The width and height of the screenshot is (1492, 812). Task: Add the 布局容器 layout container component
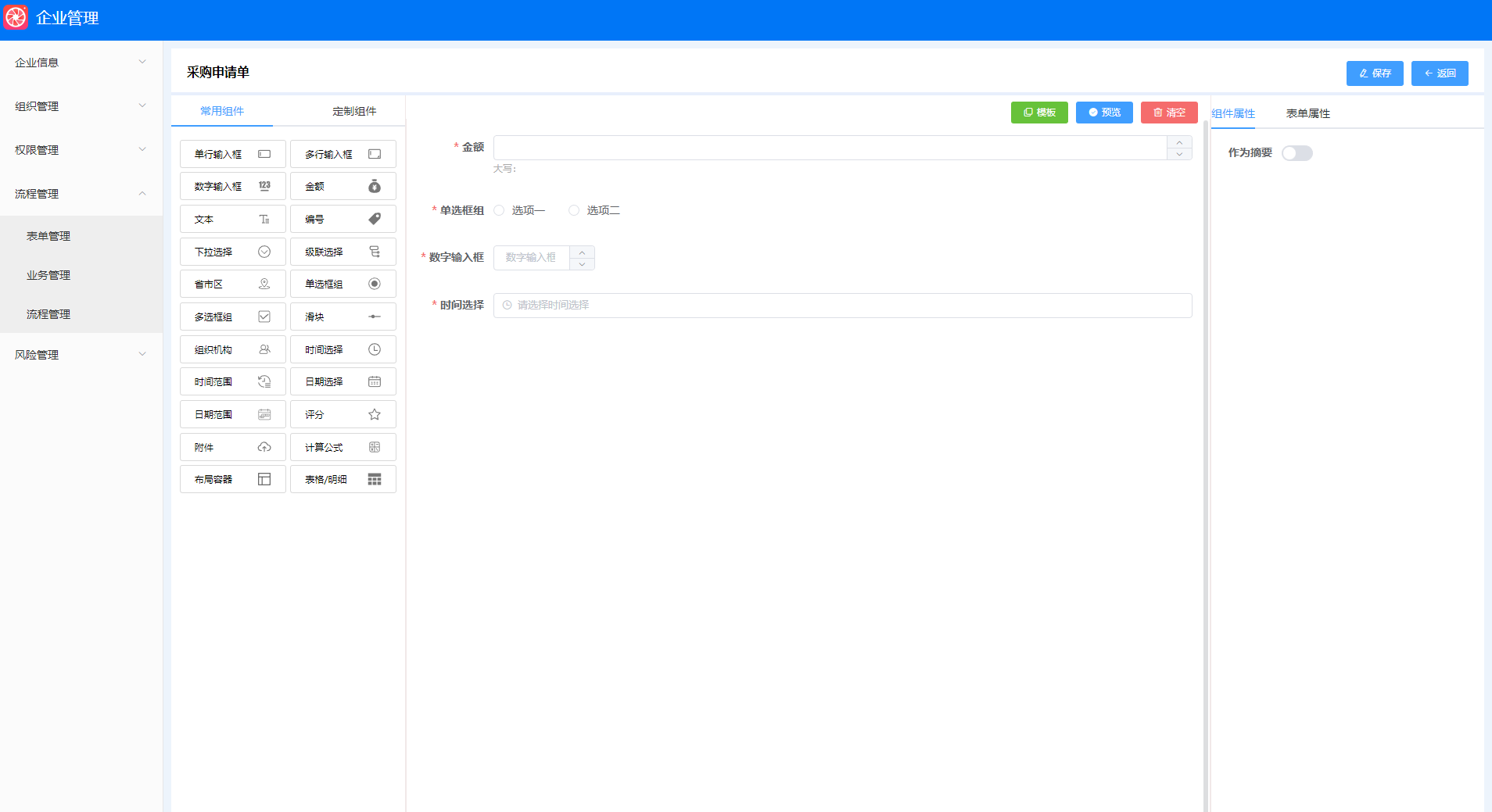point(233,479)
